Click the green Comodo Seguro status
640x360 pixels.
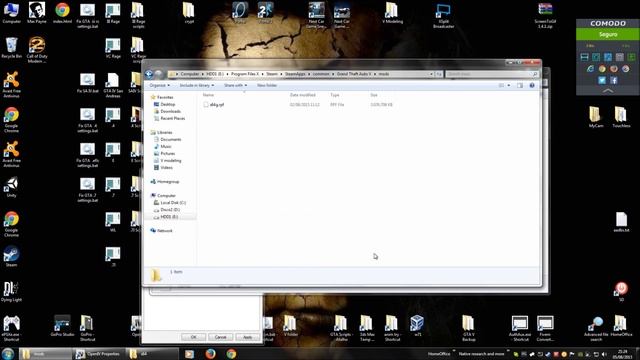click(x=608, y=35)
